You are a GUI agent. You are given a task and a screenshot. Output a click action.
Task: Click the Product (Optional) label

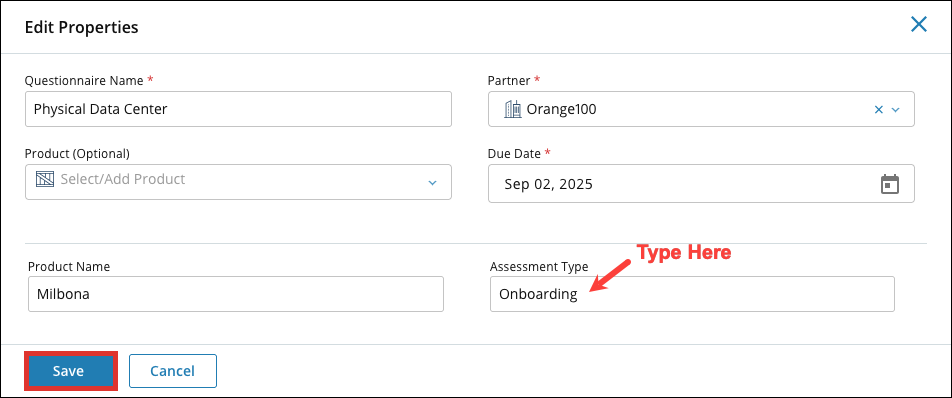[x=77, y=153]
